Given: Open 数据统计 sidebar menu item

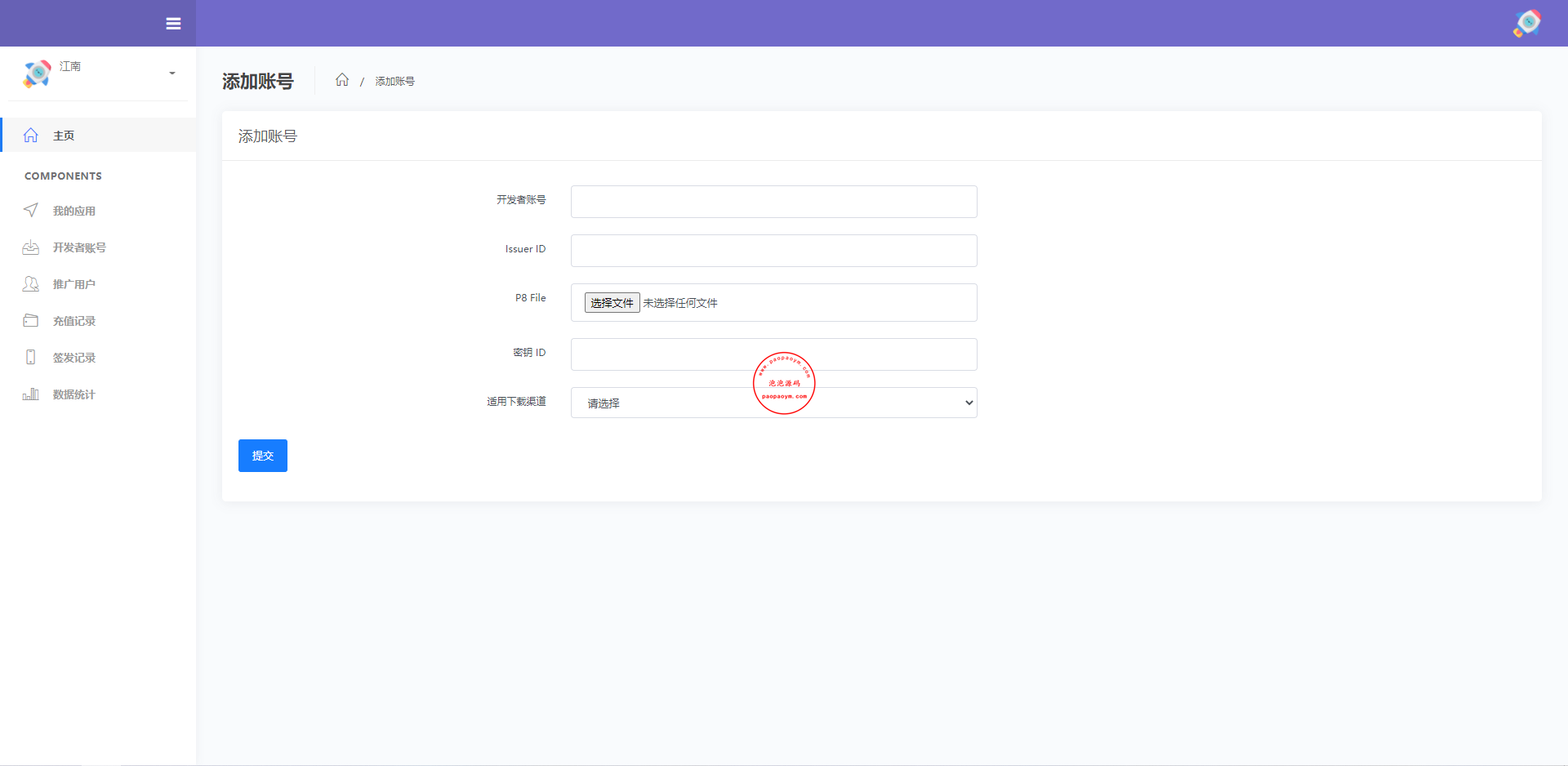Looking at the screenshot, I should (x=73, y=394).
